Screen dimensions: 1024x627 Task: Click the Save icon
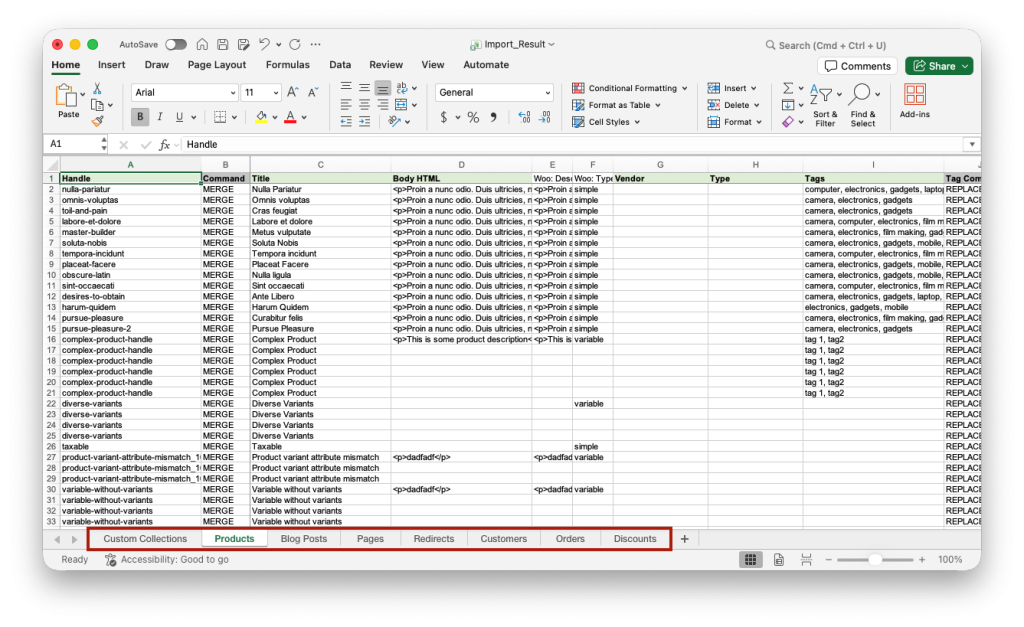click(223, 44)
